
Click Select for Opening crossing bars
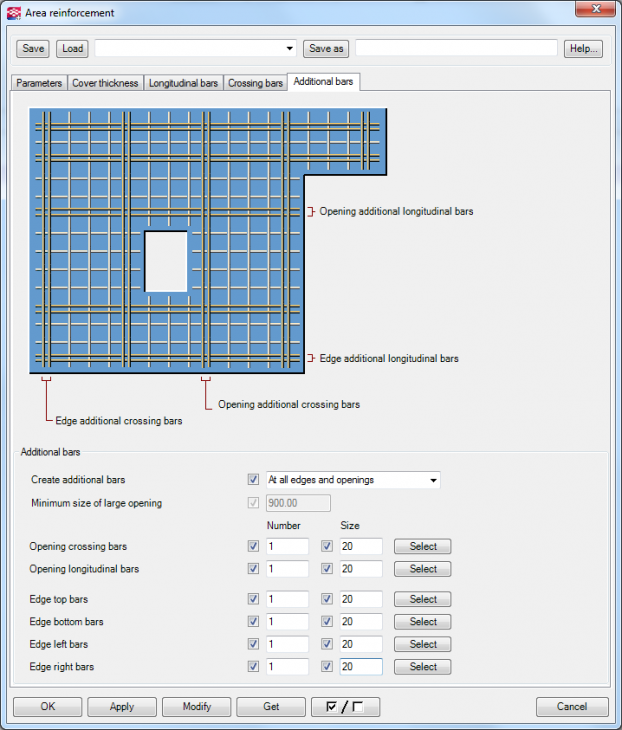[422, 547]
